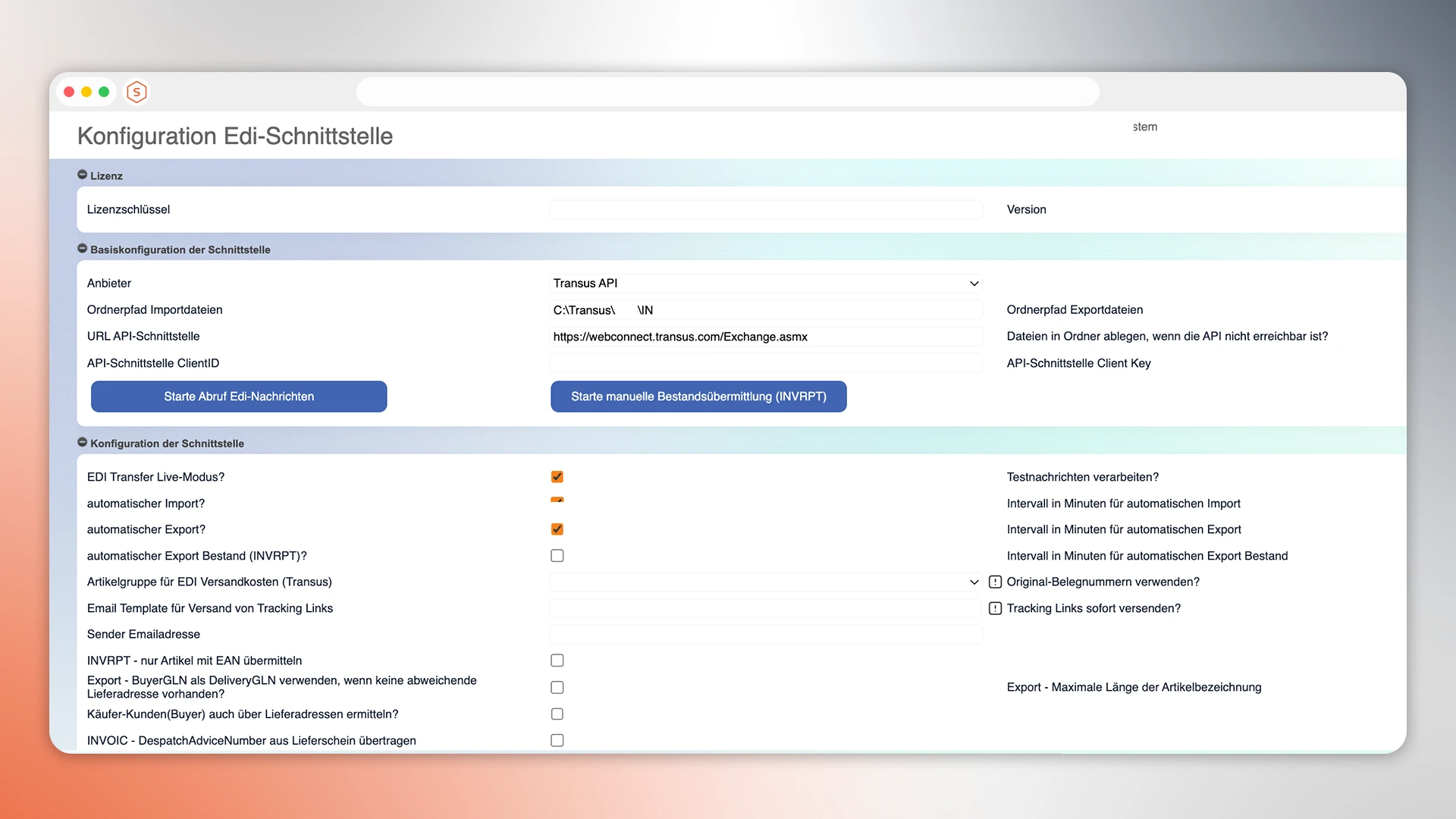Screen dimensions: 1456x819
Task: Open the Anbieter dropdown showing Transus API
Action: tap(765, 284)
